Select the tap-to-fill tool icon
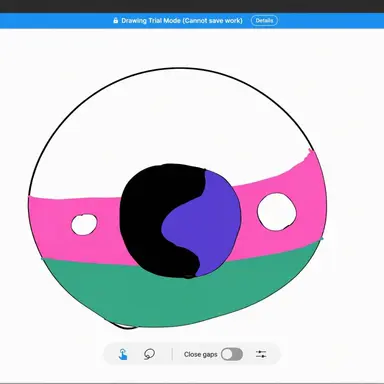384x384 pixels. (x=123, y=354)
